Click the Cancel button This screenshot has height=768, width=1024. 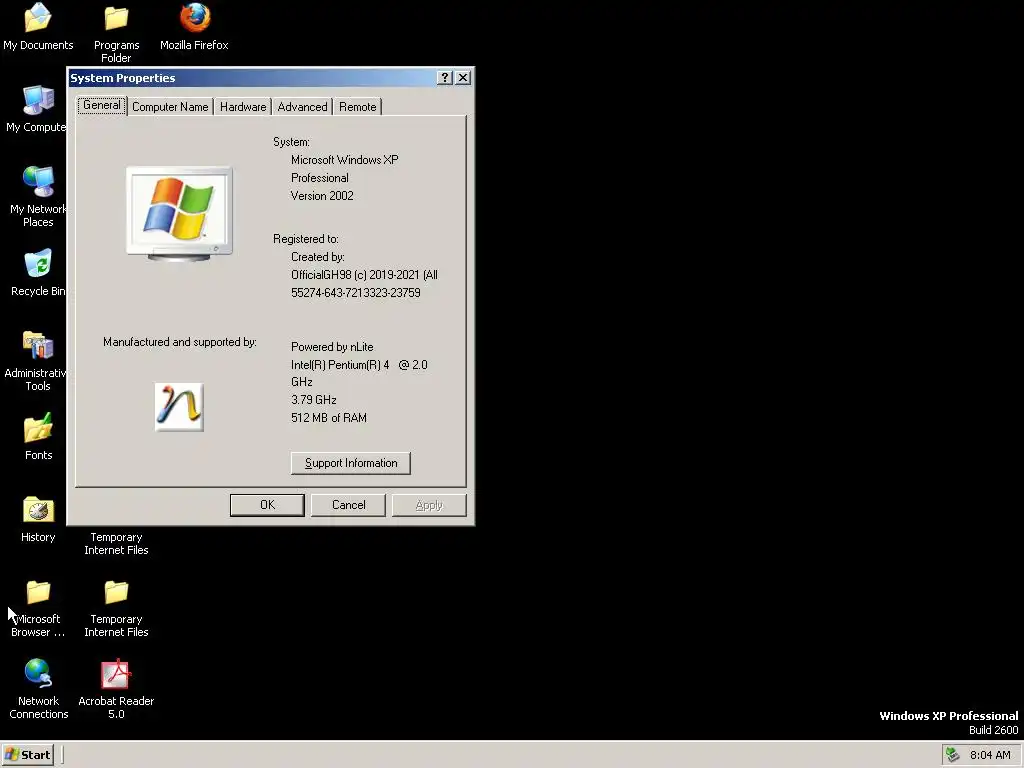click(348, 505)
